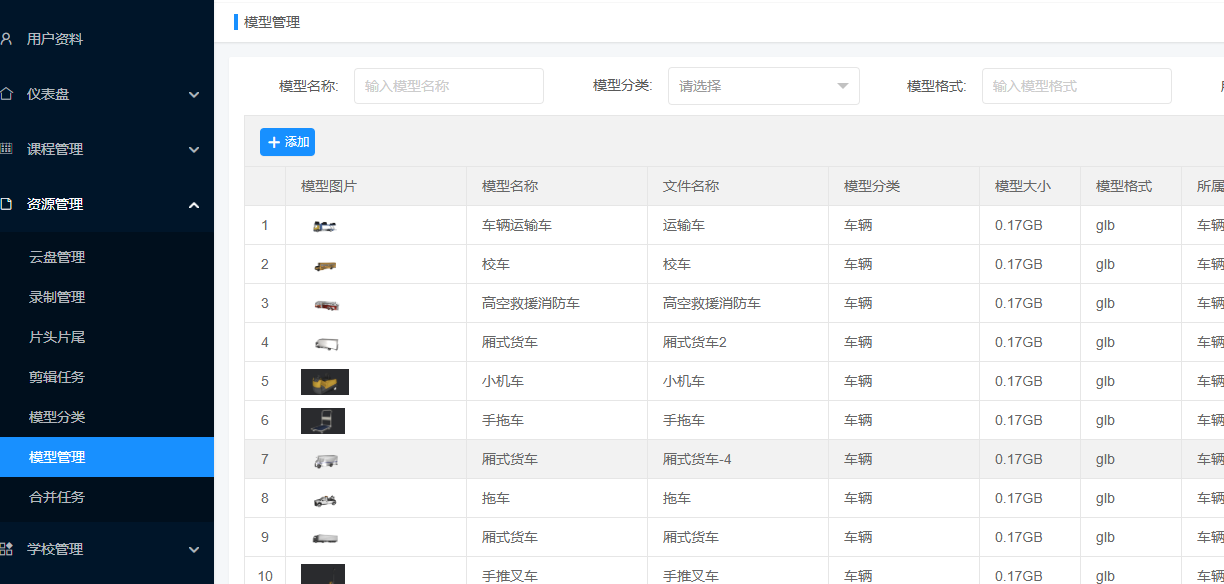This screenshot has width=1224, height=584.
Task: Expand the 课程管理 sidebar menu
Action: [194, 150]
